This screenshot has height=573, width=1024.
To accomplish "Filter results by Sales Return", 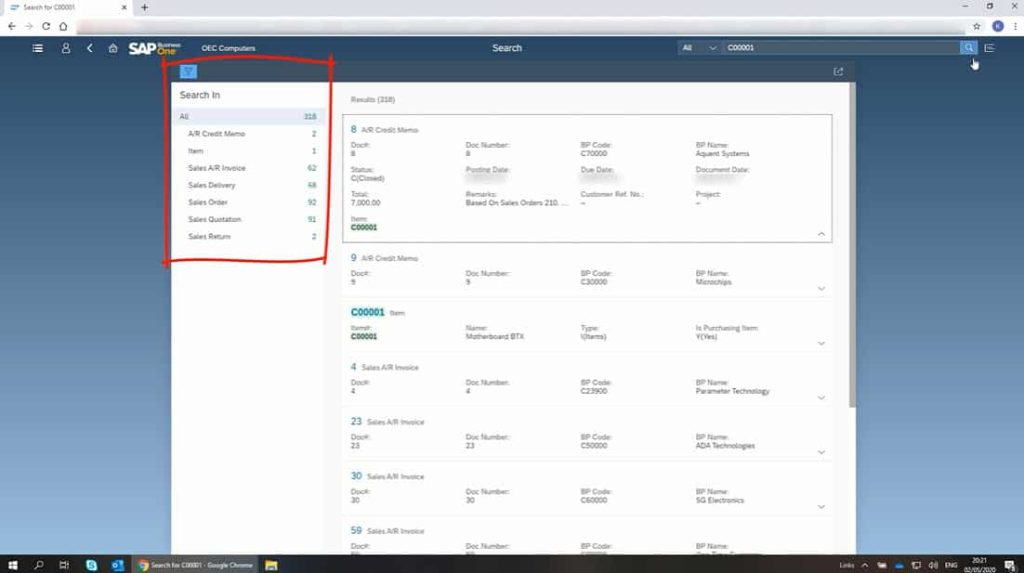I will (x=248, y=237).
